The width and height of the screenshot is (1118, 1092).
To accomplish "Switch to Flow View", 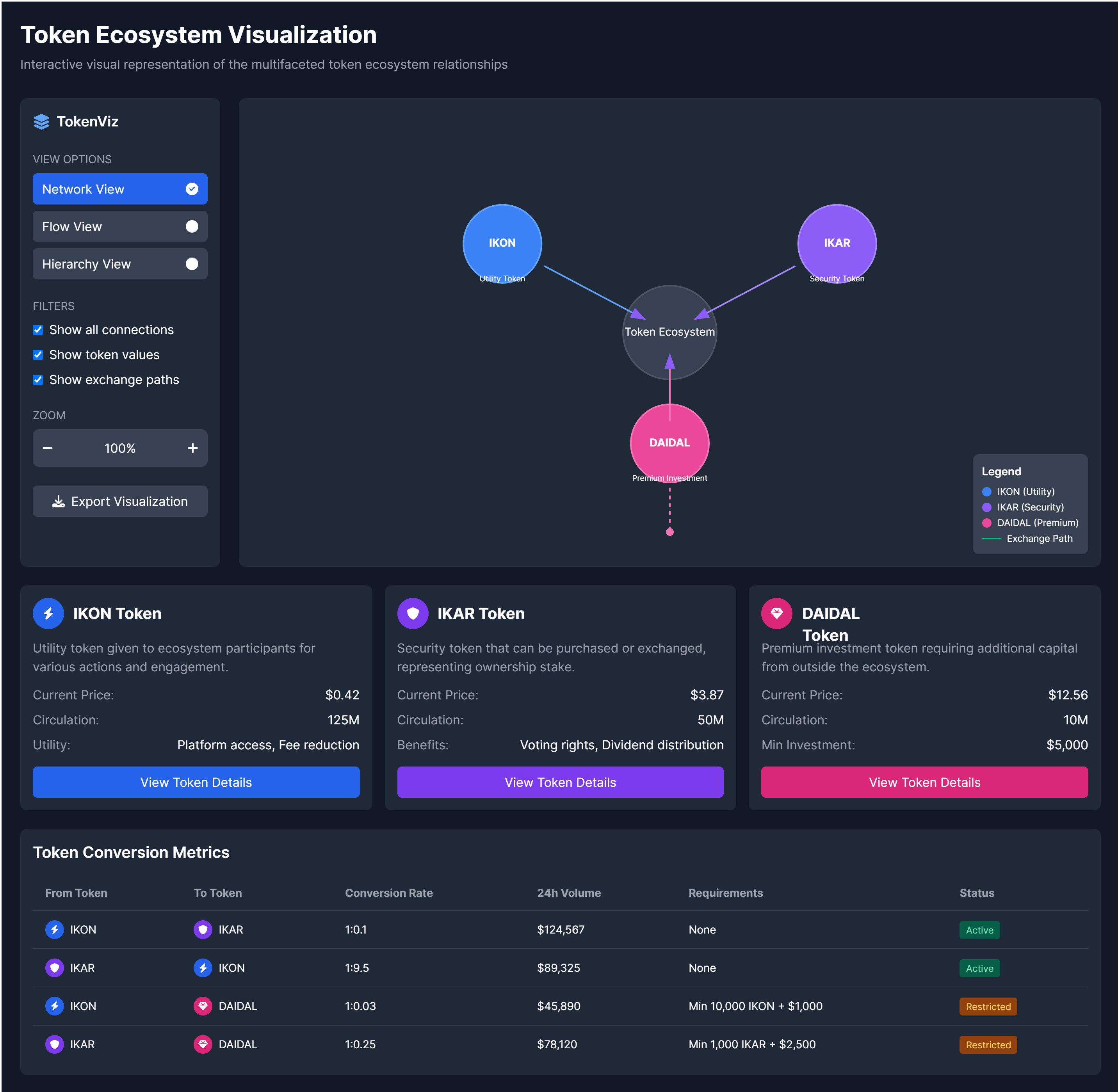I will pos(120,226).
